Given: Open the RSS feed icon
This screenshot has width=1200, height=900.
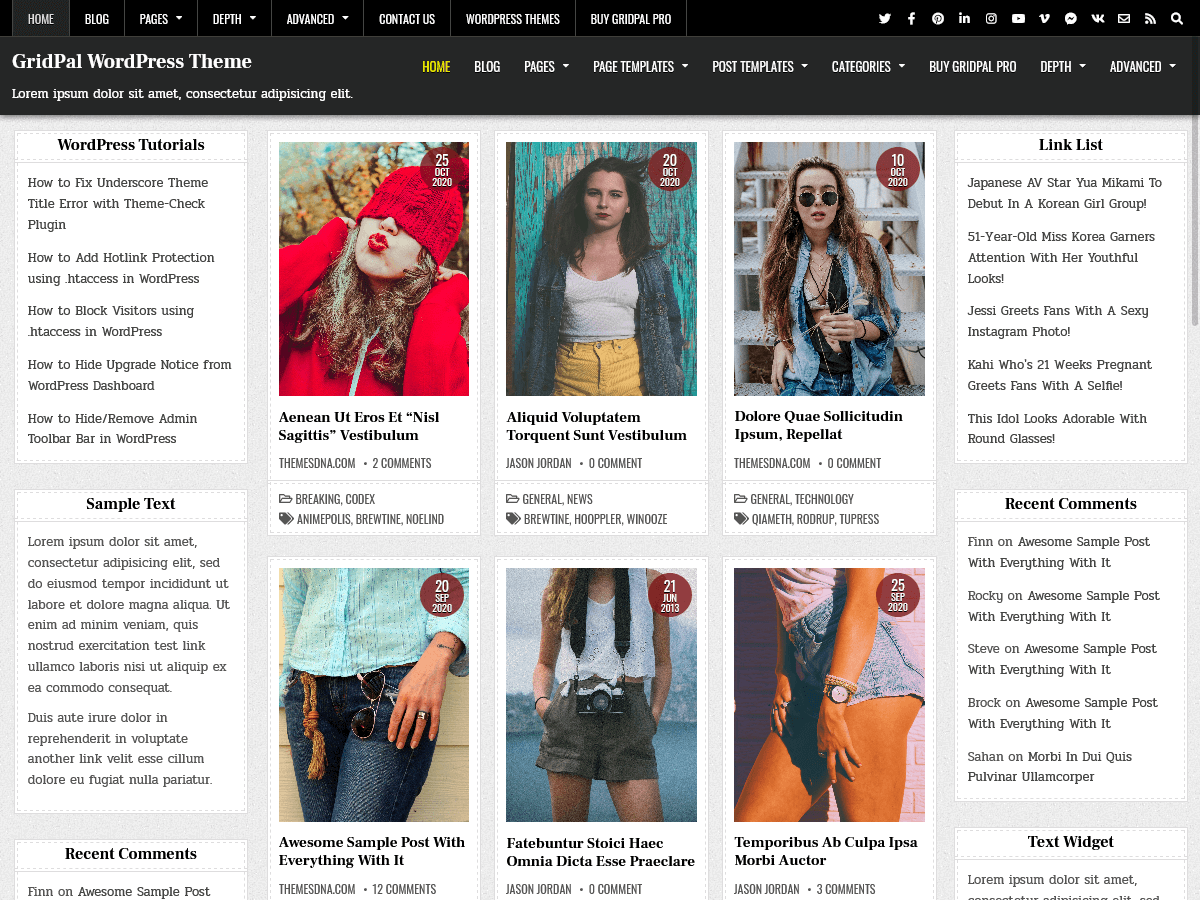Looking at the screenshot, I should coord(1149,18).
